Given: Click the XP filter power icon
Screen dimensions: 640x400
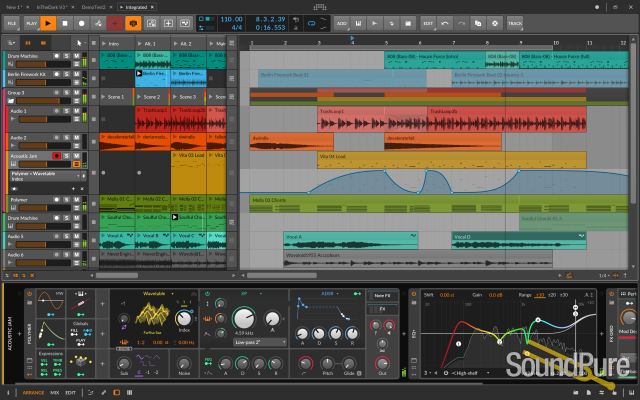Looking at the screenshot, I should (x=207, y=293).
